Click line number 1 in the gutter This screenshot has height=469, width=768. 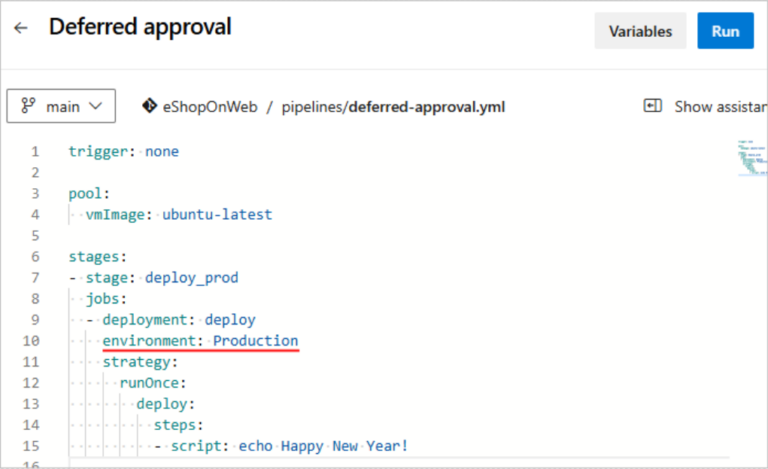coord(35,151)
